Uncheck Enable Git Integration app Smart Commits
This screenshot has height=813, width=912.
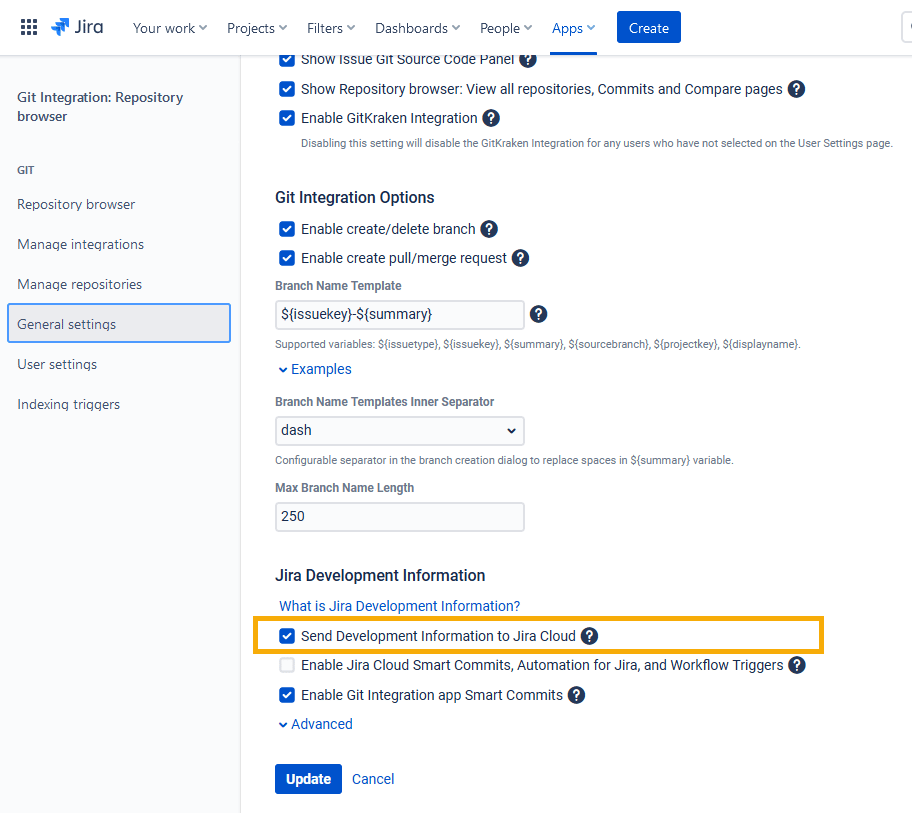287,695
